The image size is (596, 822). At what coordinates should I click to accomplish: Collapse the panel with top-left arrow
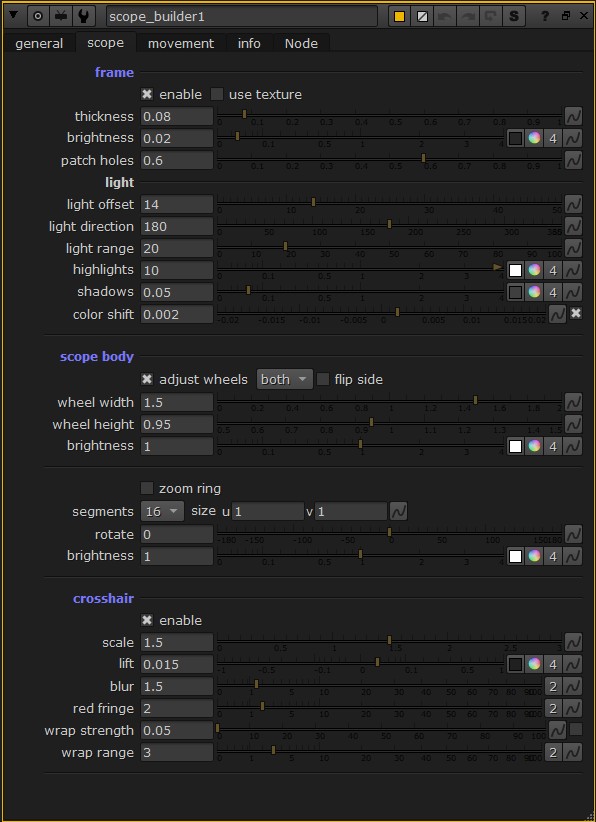(x=14, y=16)
